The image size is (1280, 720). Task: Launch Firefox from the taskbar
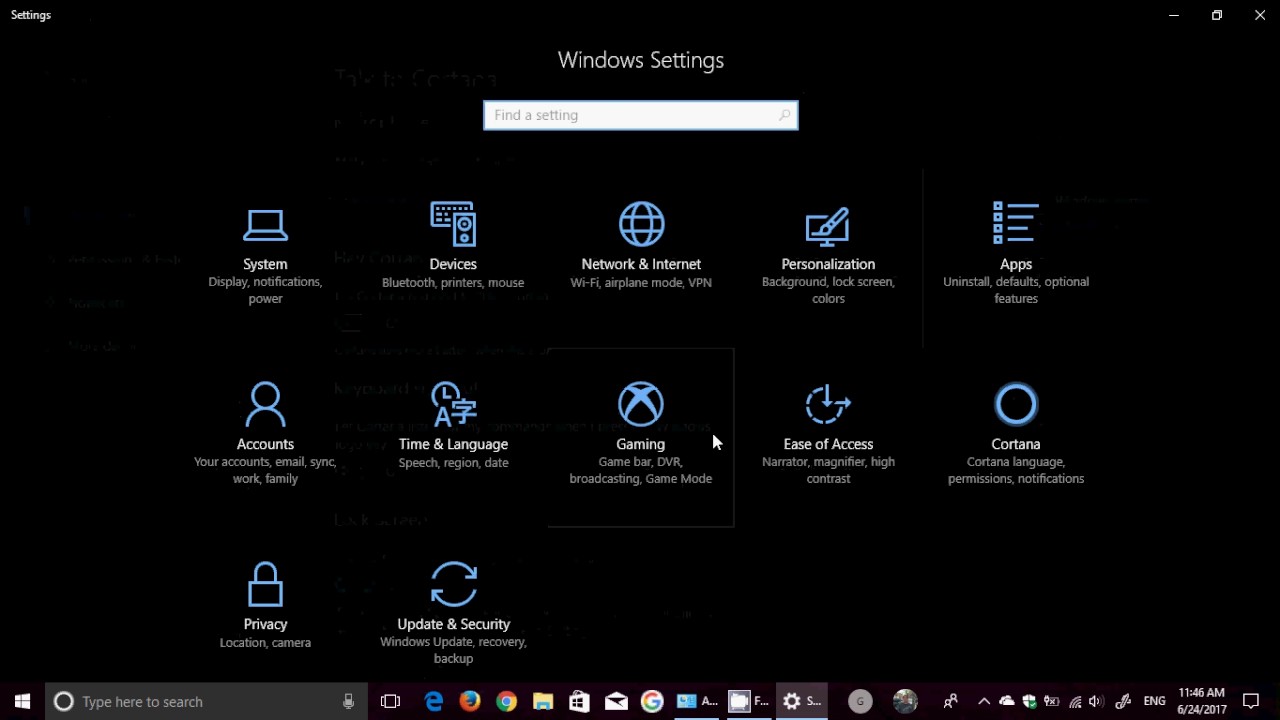469,701
